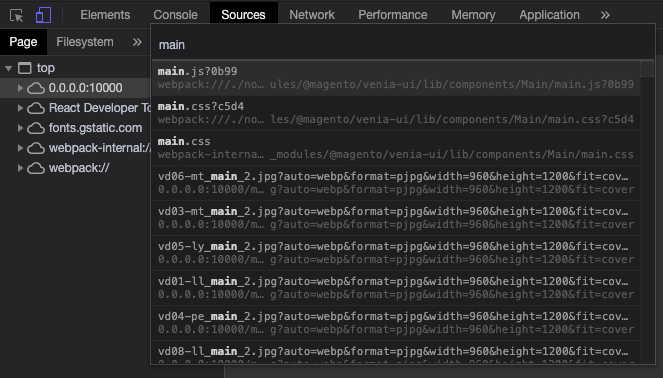663x378 pixels.
Task: Activate the inspect element picker icon
Action: tap(16, 16)
